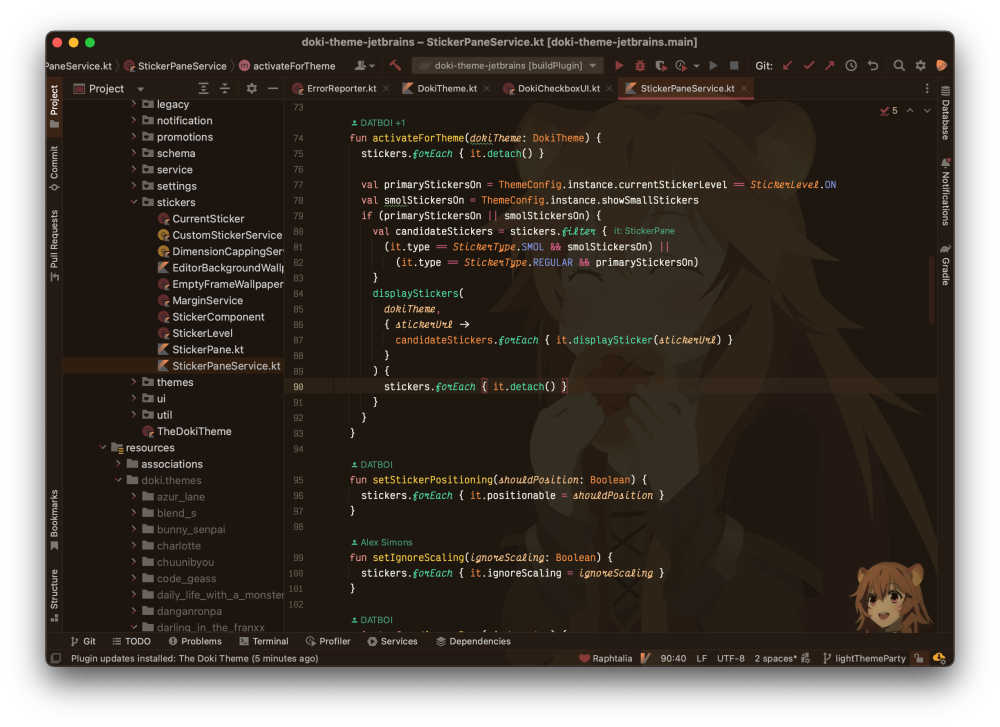
Task: Open the Bookmarks tool window
Action: (x=54, y=520)
